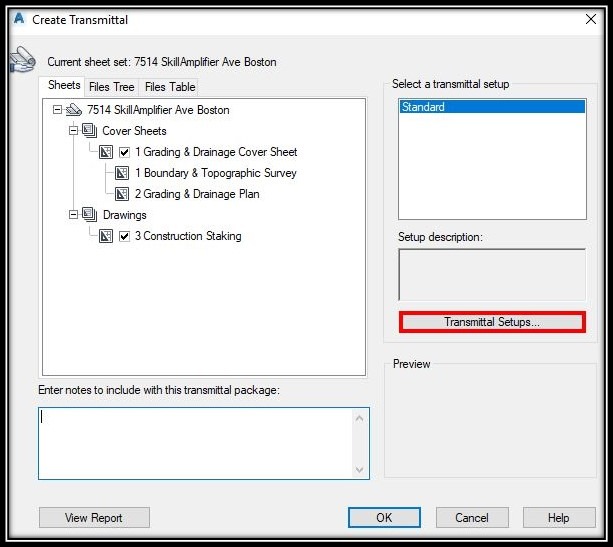Click the Setup description box
This screenshot has width=613, height=547.
click(x=492, y=274)
